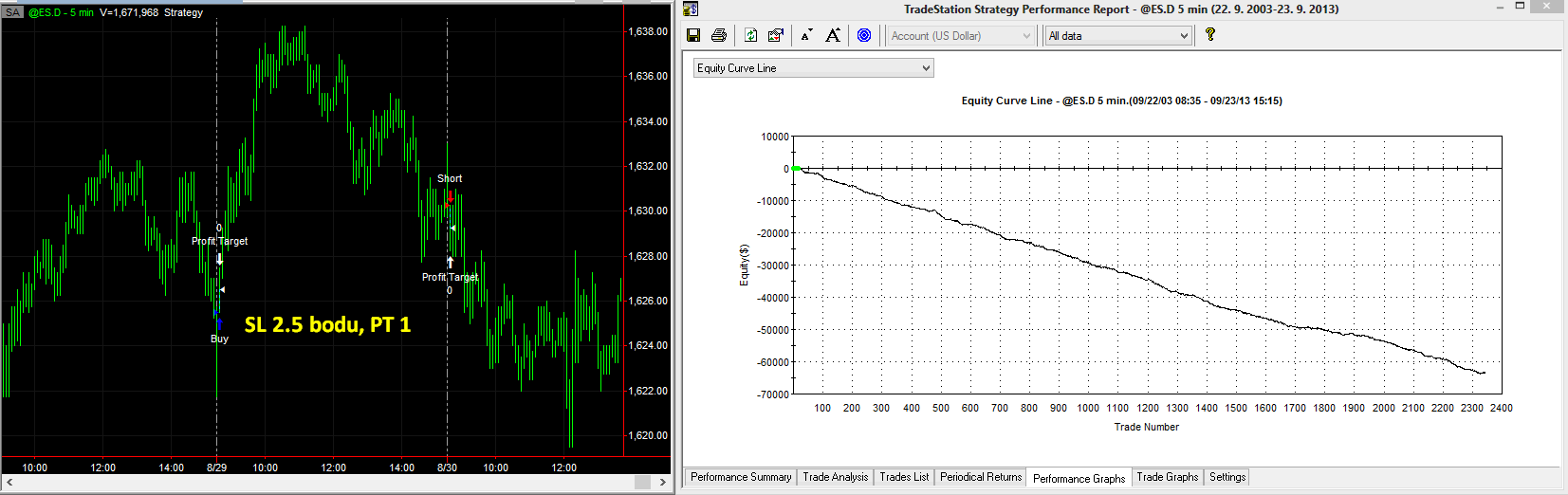Click the Trade Number axis label

coord(1146,427)
